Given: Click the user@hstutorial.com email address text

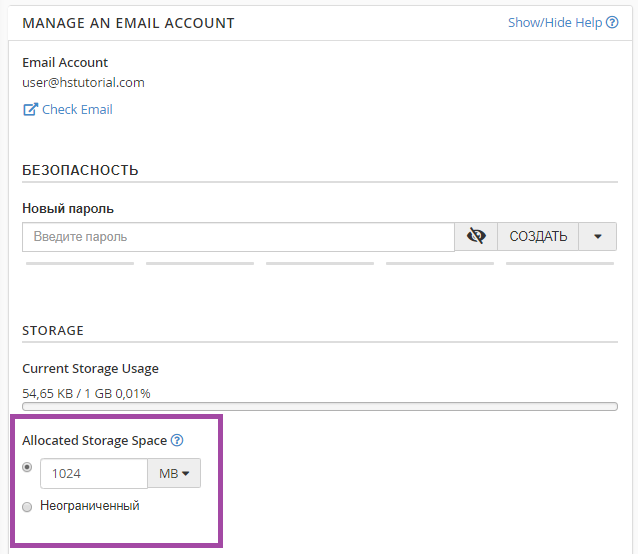Looking at the screenshot, I should coord(83,83).
